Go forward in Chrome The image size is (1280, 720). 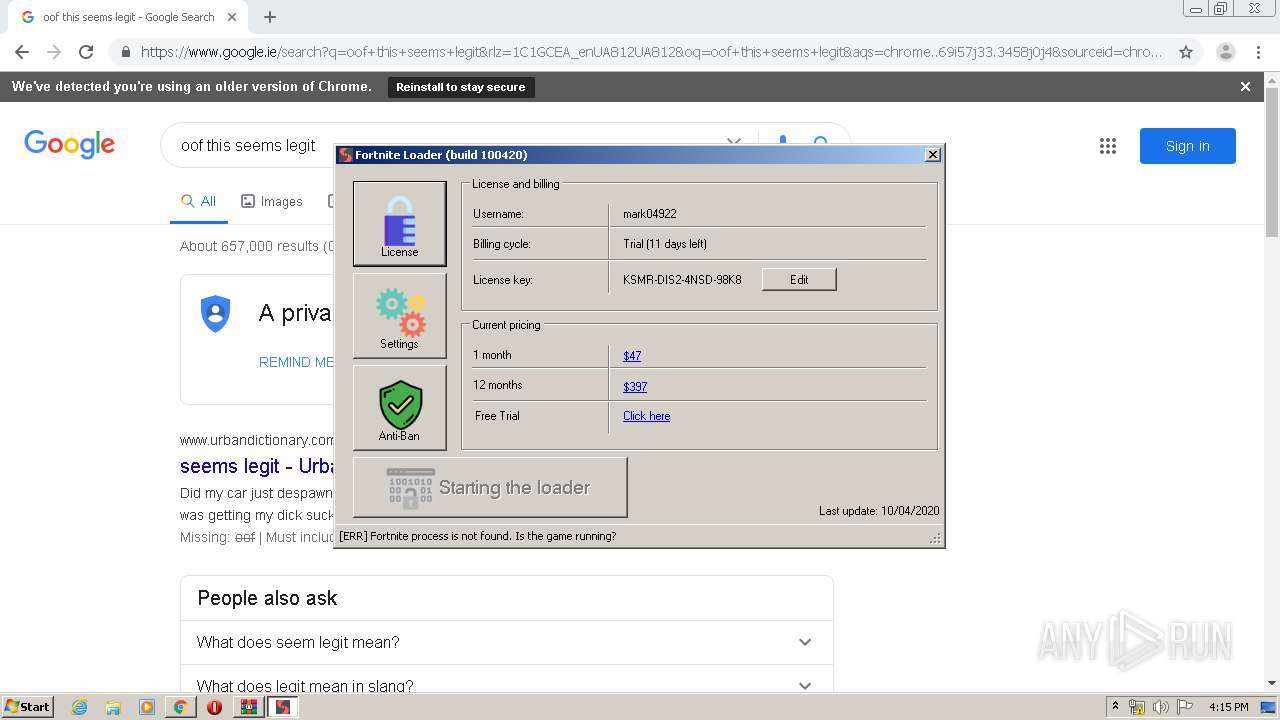click(x=54, y=52)
